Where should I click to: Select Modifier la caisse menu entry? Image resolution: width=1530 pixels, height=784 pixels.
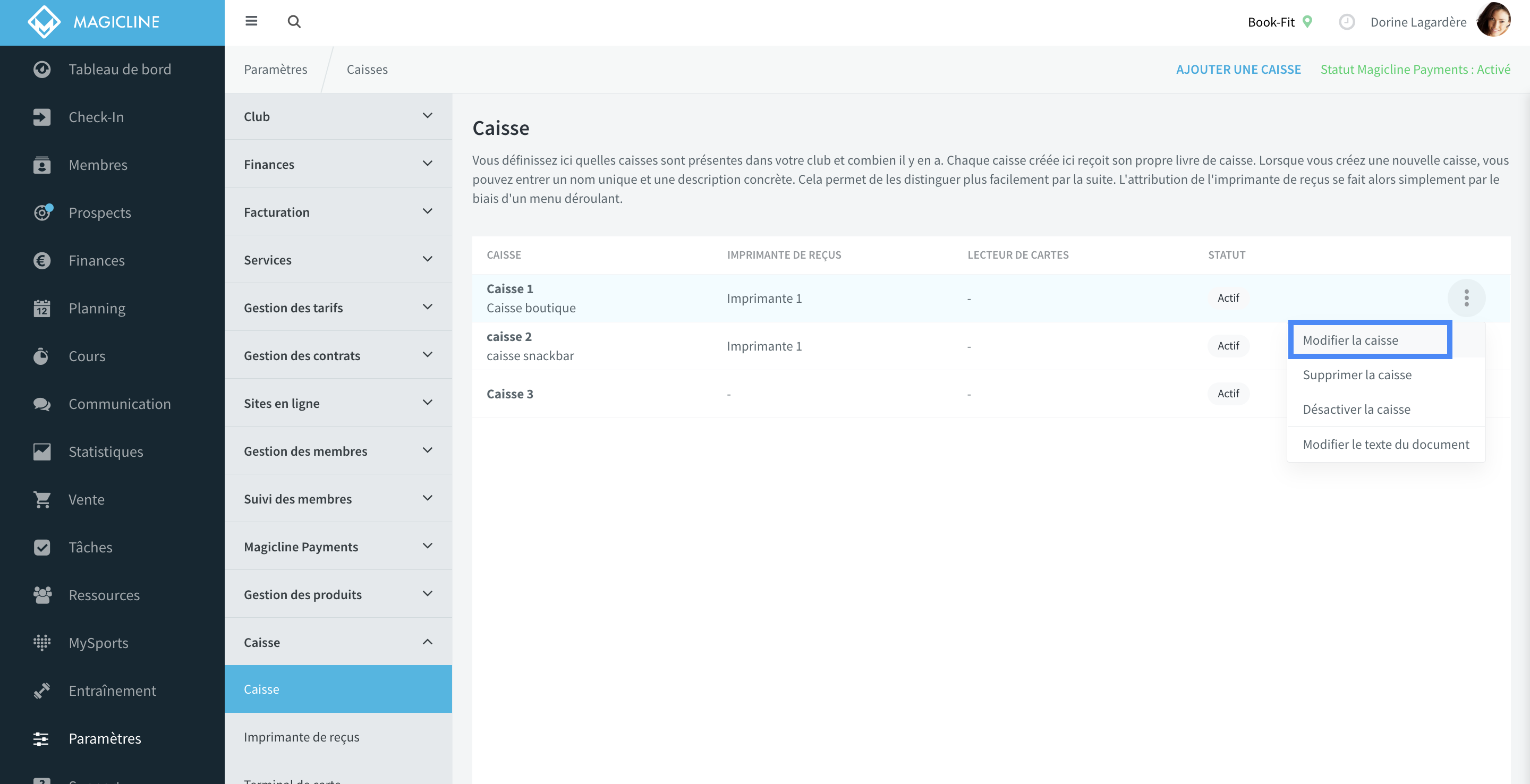pos(1370,340)
